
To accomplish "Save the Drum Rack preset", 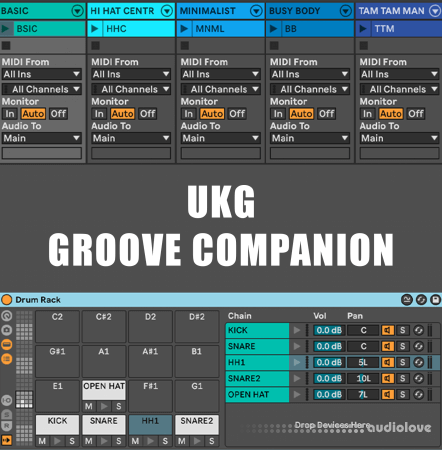I will click(x=435, y=300).
